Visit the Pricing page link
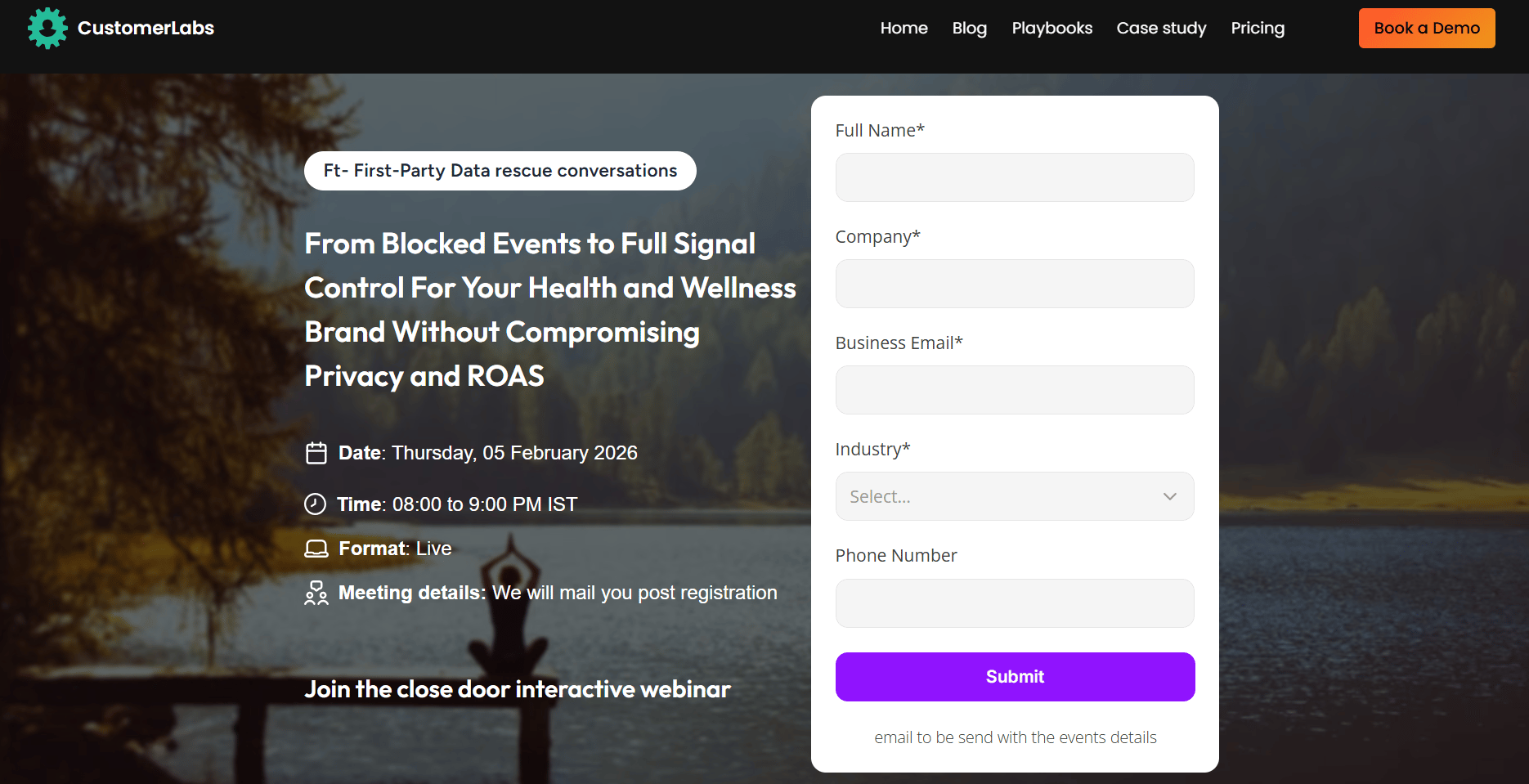1529x784 pixels. 1258,28
